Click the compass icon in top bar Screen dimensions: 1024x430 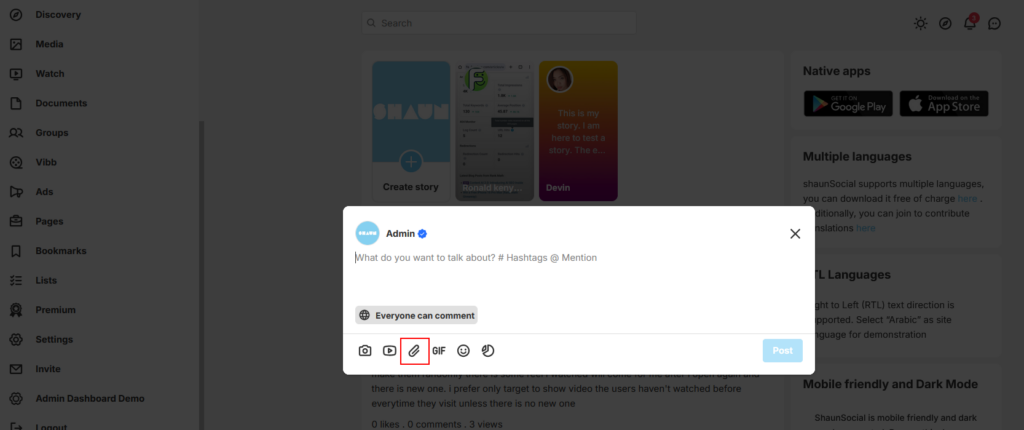(x=945, y=24)
